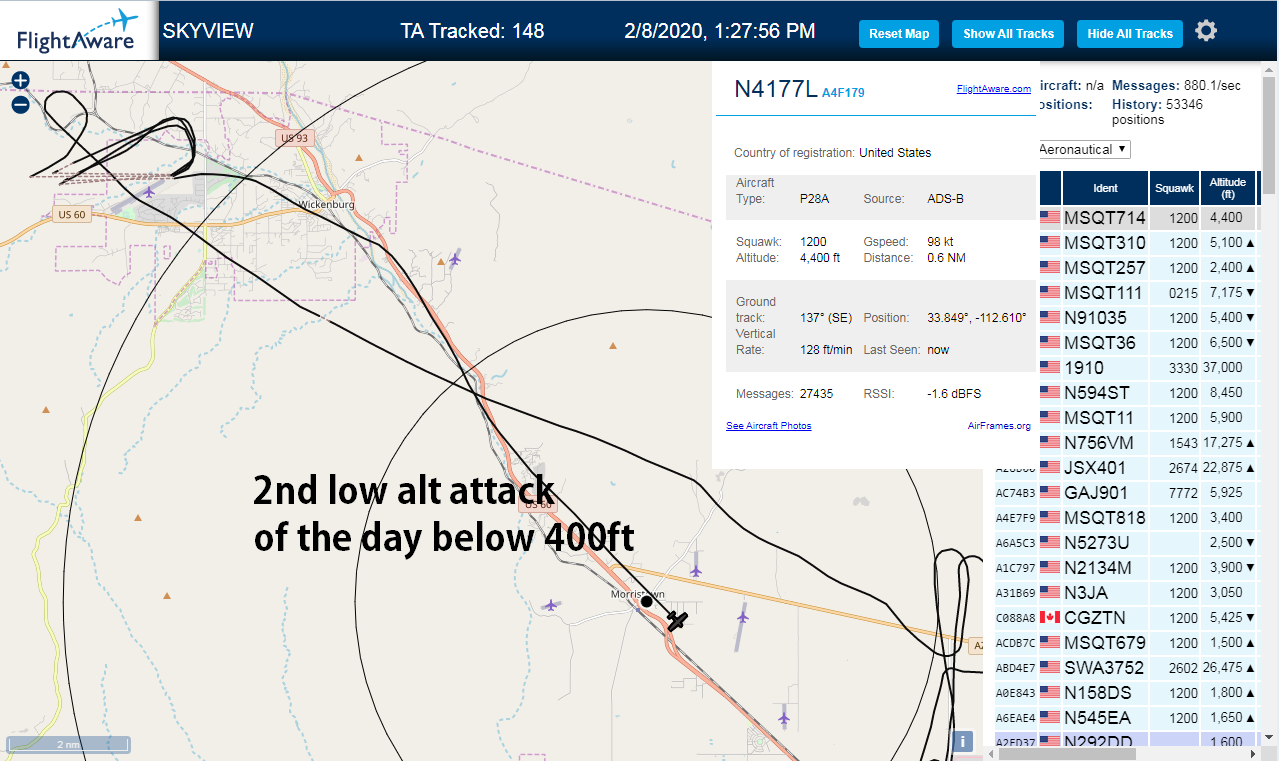Select the tracked aircraft icon near Morristown
The image size is (1279, 761).
pyautogui.click(x=677, y=621)
